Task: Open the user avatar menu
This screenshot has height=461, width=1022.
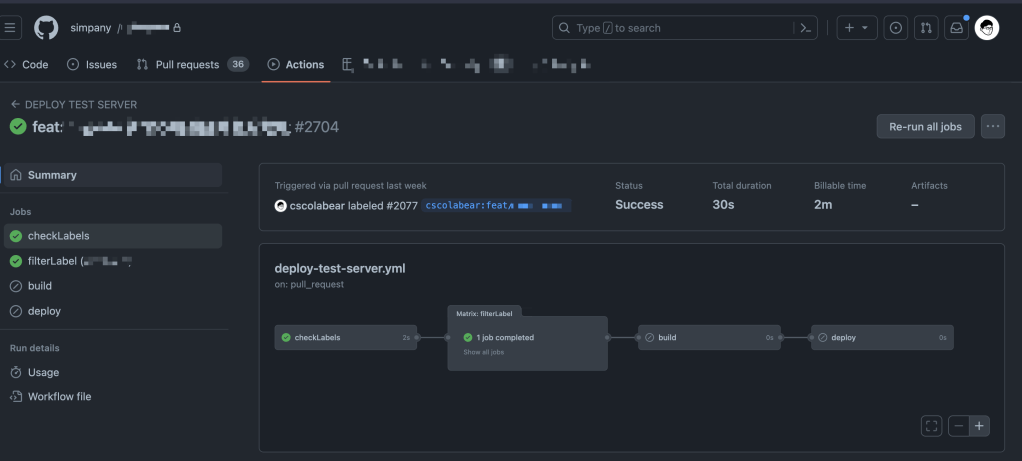Action: tap(987, 28)
